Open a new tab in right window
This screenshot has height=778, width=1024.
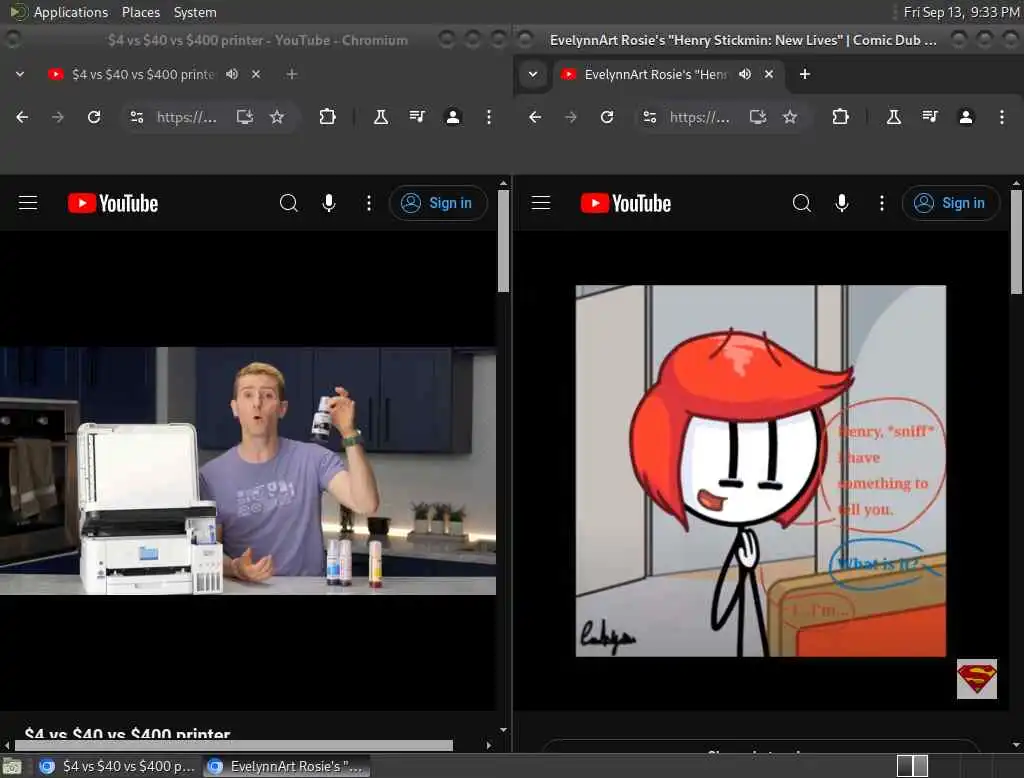tap(805, 74)
